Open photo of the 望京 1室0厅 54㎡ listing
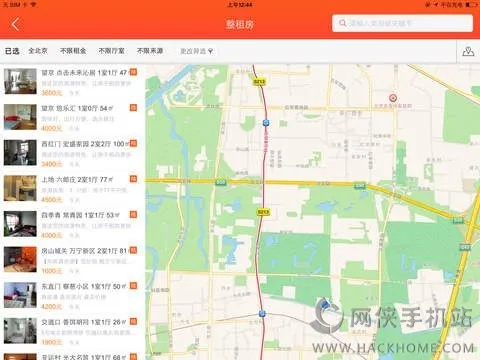Image resolution: width=480 pixels, height=360 pixels. click(20, 117)
